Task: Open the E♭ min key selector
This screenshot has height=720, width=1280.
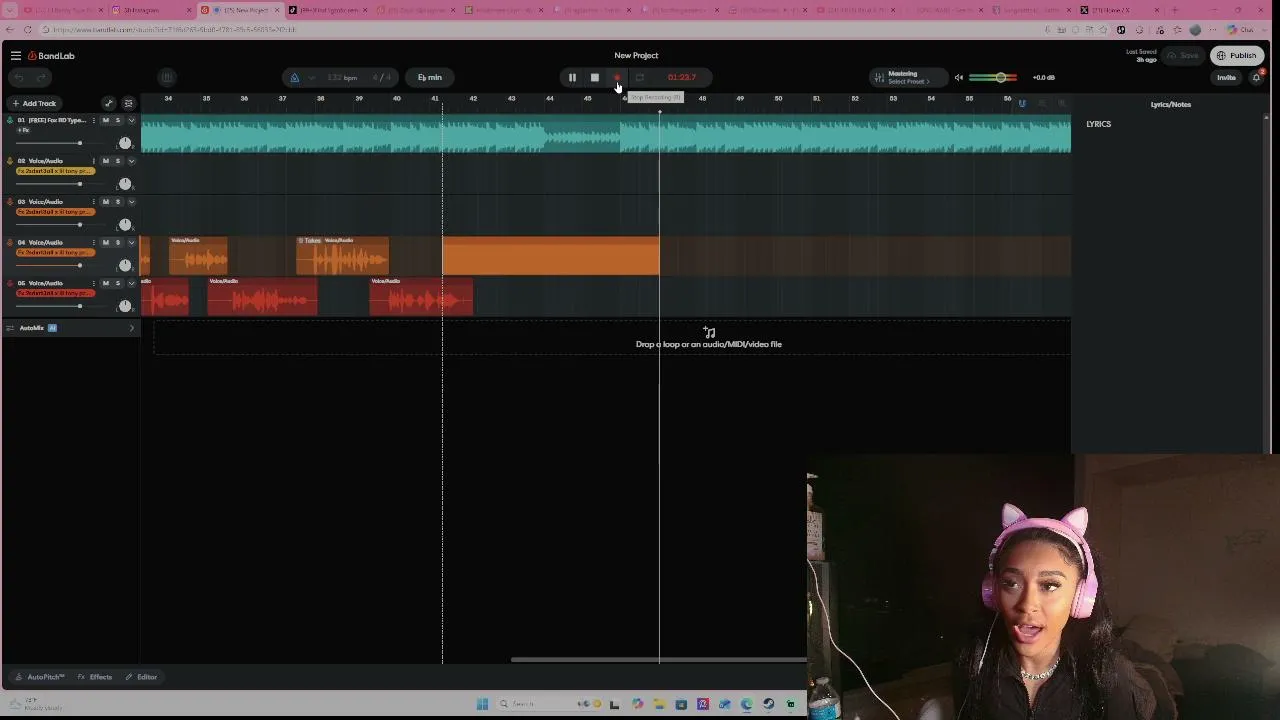Action: point(430,77)
